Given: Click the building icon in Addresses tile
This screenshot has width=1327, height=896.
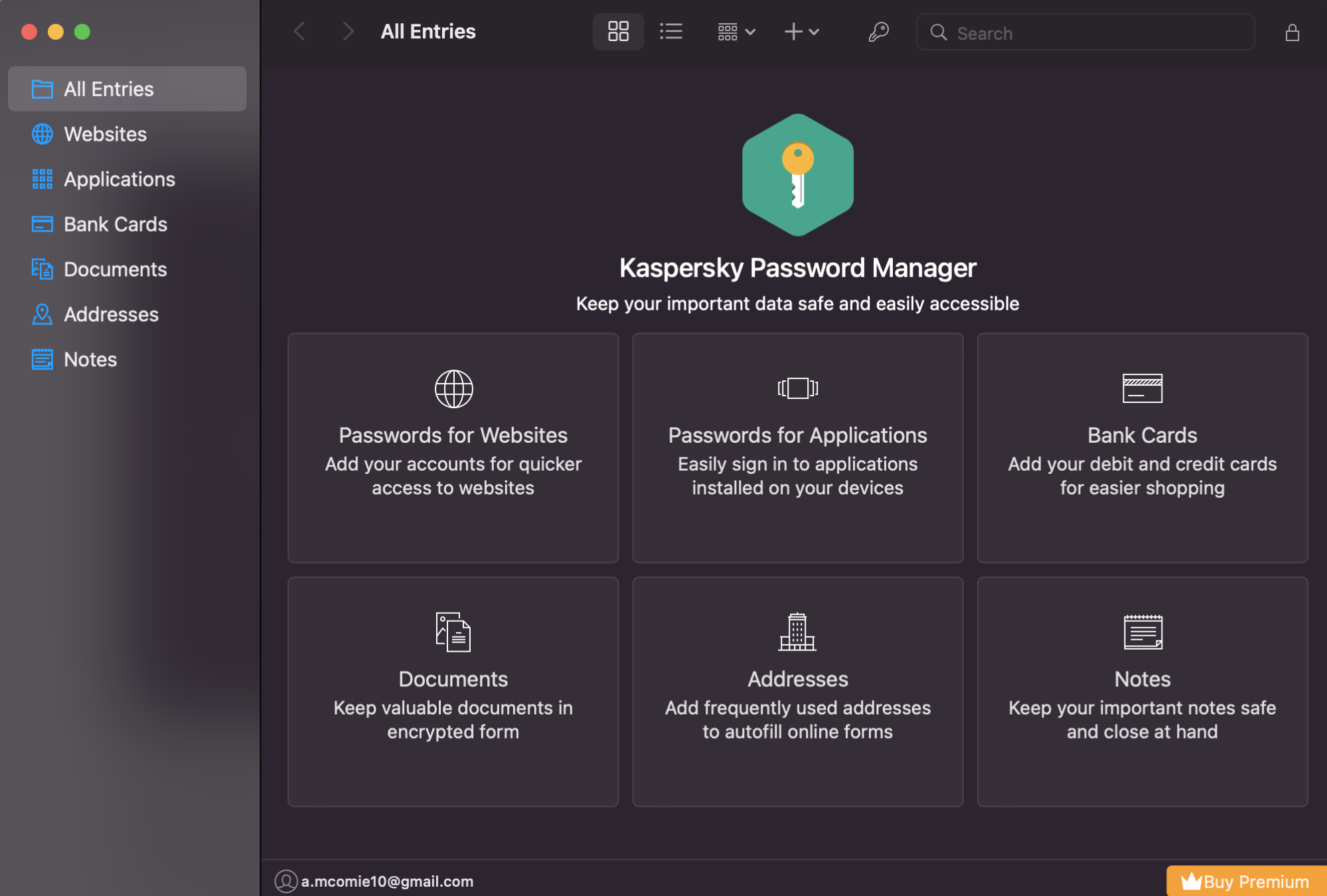Looking at the screenshot, I should point(798,632).
